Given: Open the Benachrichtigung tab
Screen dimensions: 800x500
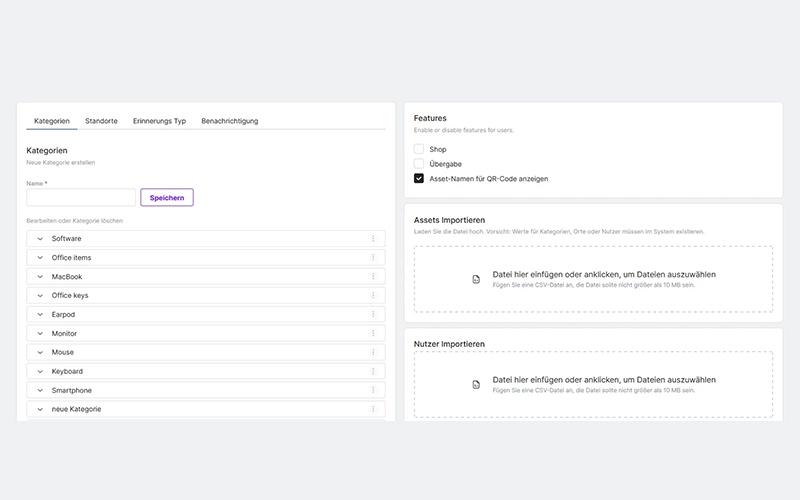Looking at the screenshot, I should 230,121.
